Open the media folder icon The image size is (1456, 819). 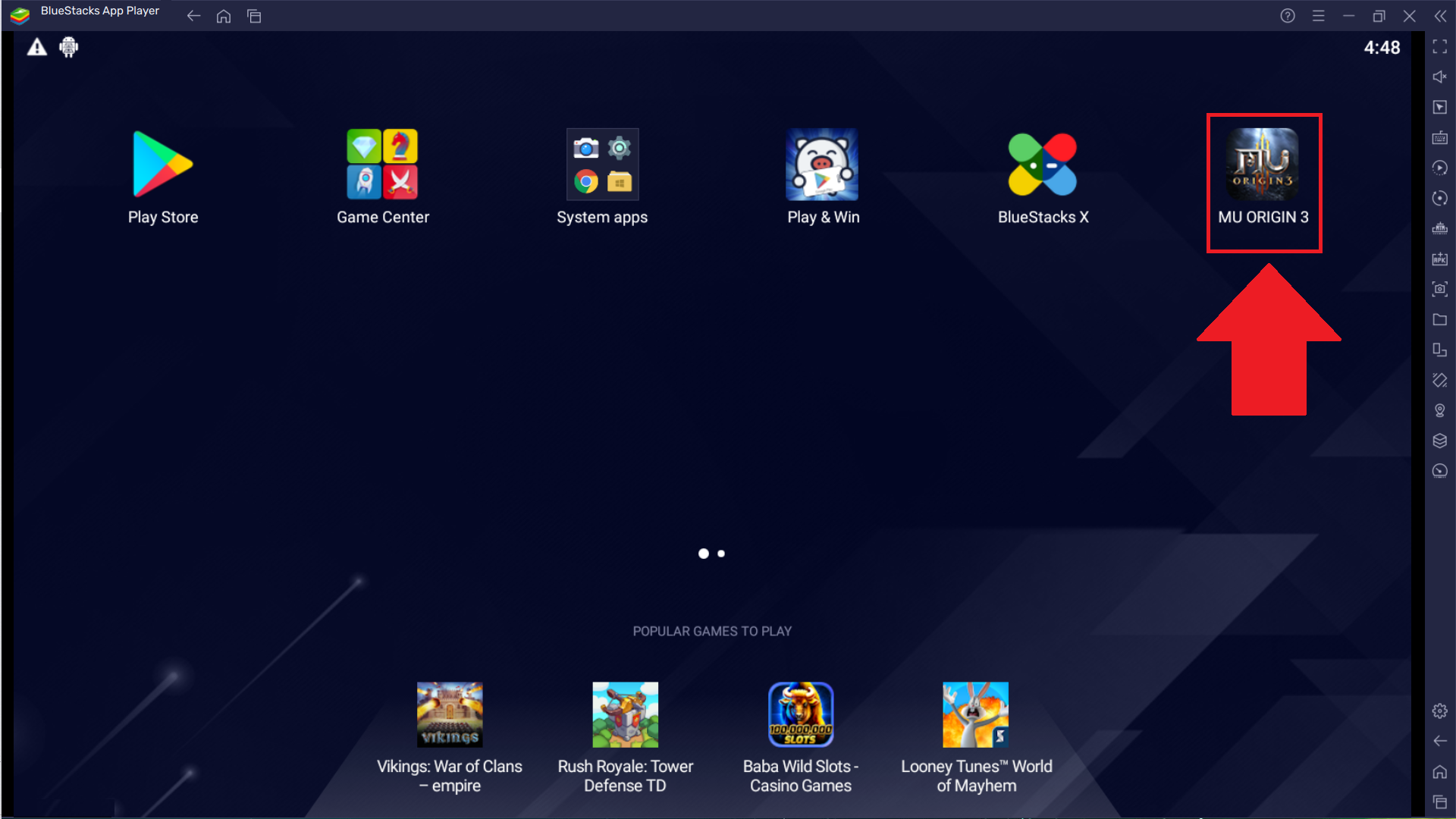pyautogui.click(x=1440, y=320)
